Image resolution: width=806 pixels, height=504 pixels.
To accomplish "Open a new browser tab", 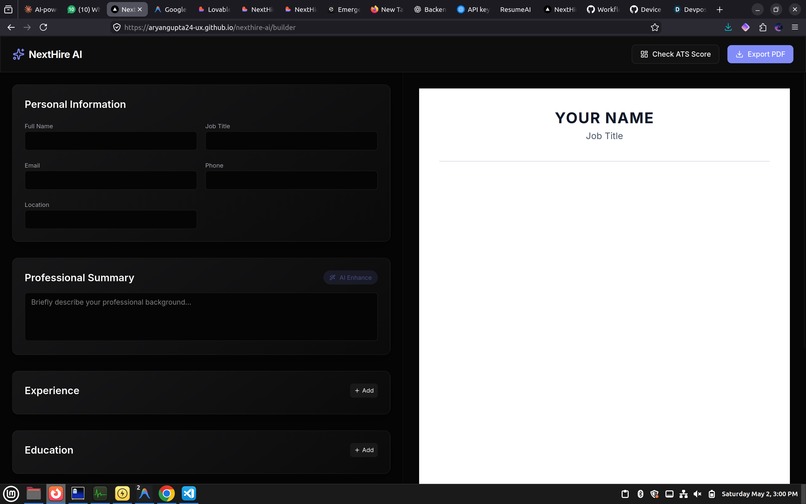I will pyautogui.click(x=720, y=9).
